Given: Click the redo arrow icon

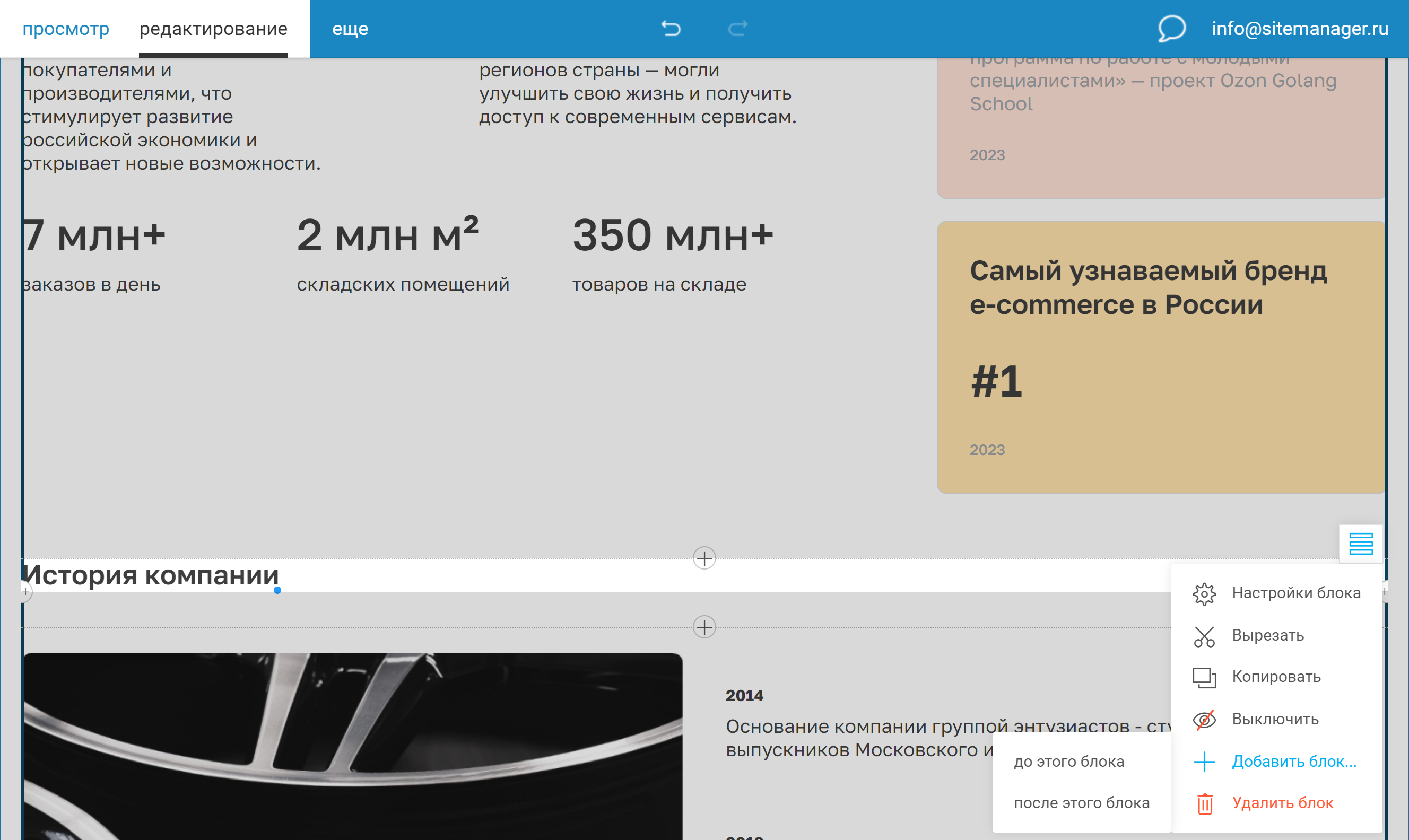Looking at the screenshot, I should point(737,28).
